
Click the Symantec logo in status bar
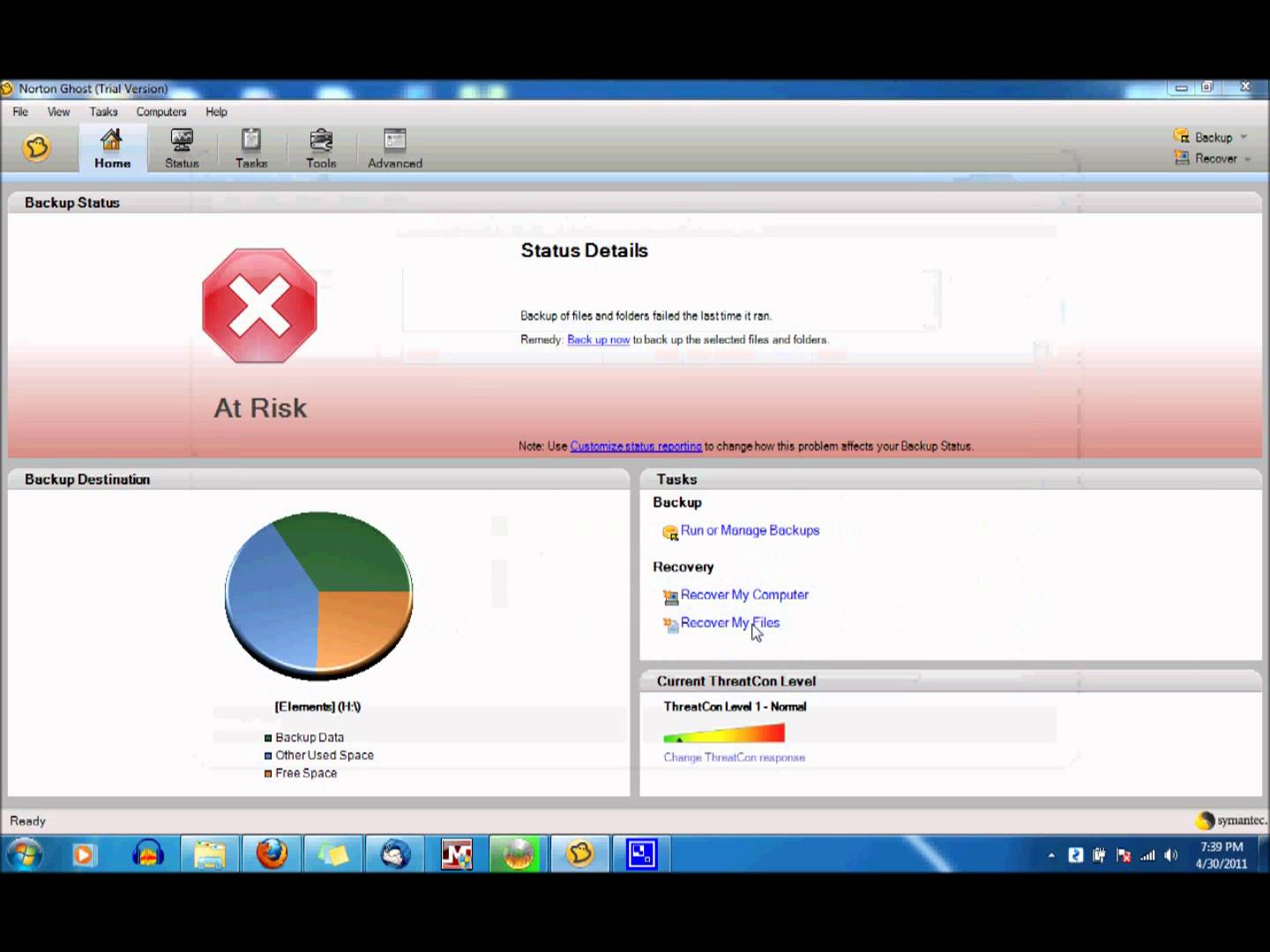tap(1231, 821)
